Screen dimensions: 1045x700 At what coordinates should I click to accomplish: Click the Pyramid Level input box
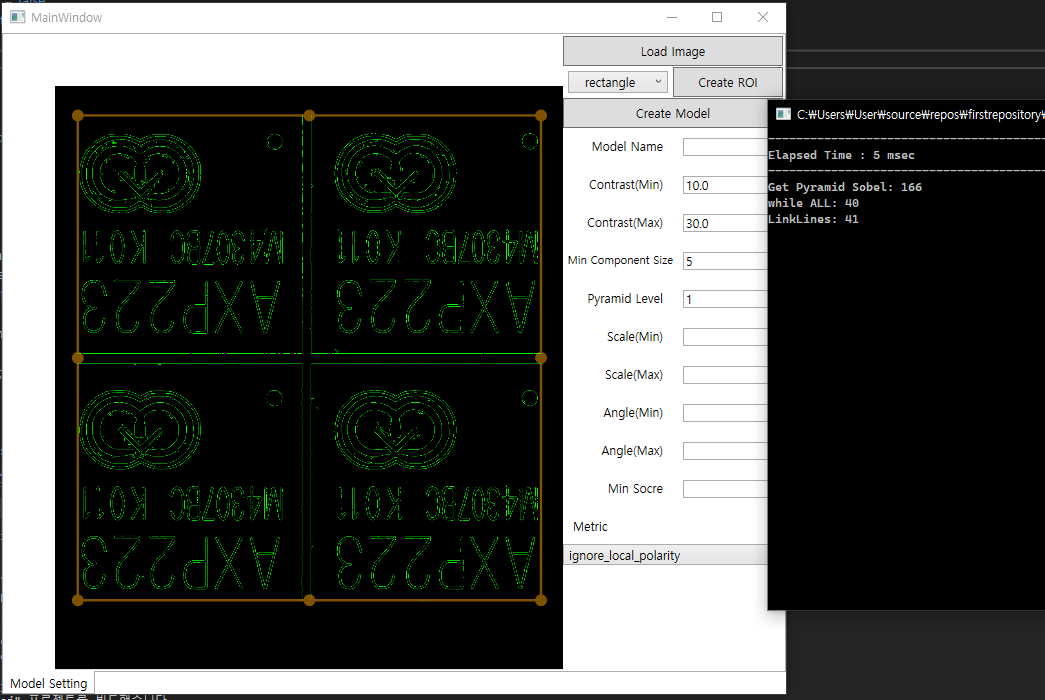pos(725,299)
